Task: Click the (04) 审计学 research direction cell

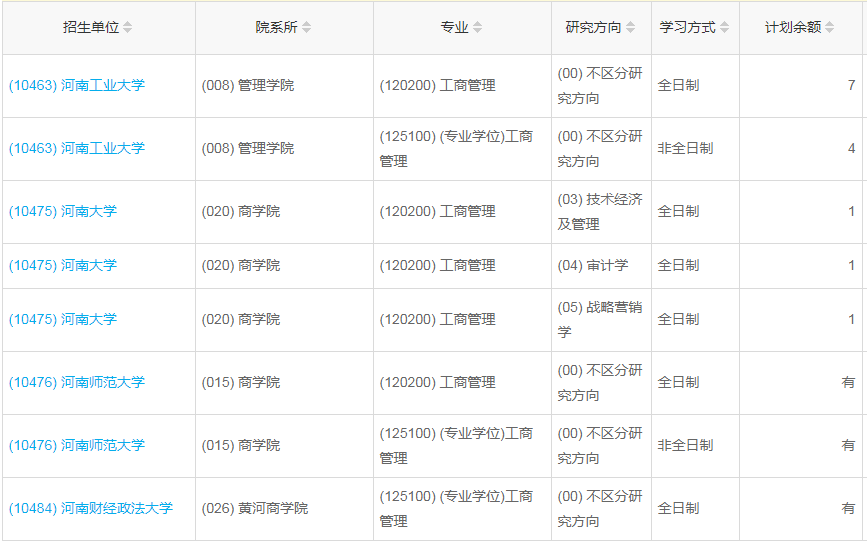Action: [593, 266]
